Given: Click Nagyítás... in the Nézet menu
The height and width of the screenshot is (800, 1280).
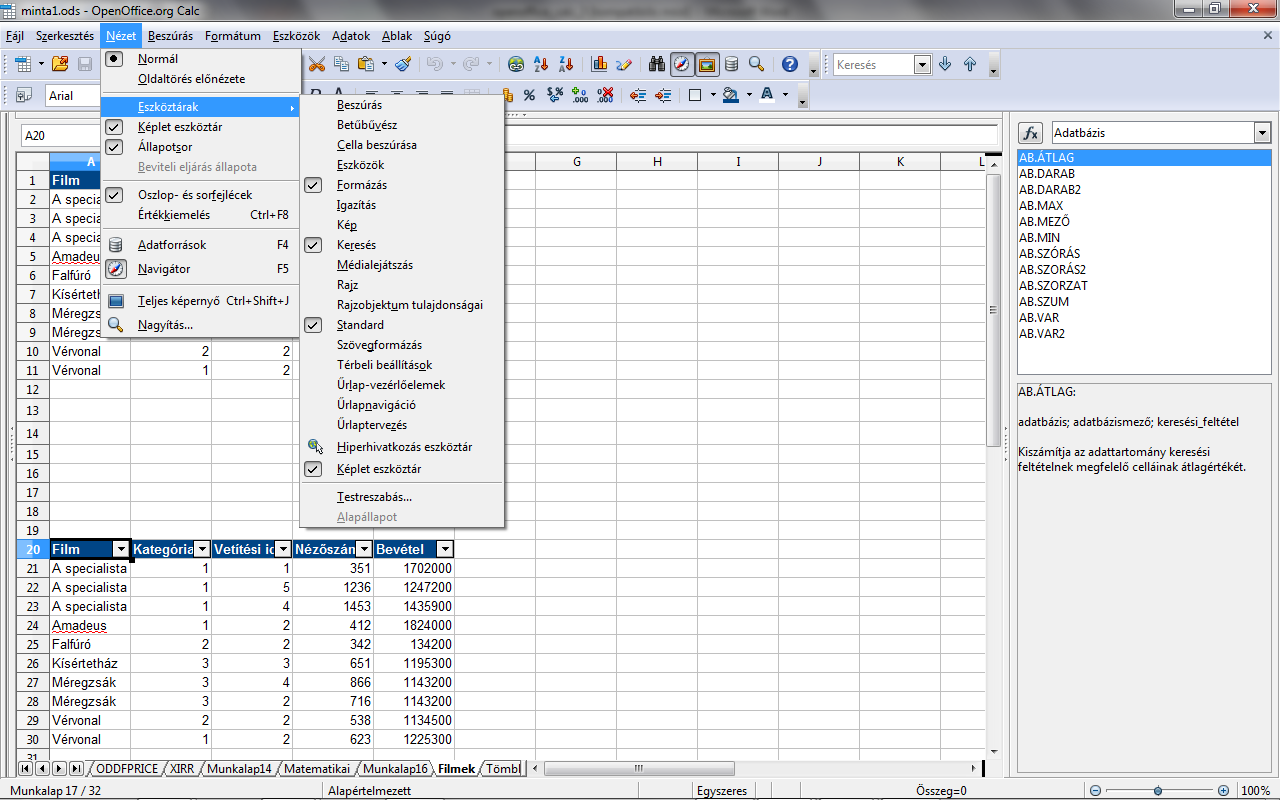Looking at the screenshot, I should (200, 325).
